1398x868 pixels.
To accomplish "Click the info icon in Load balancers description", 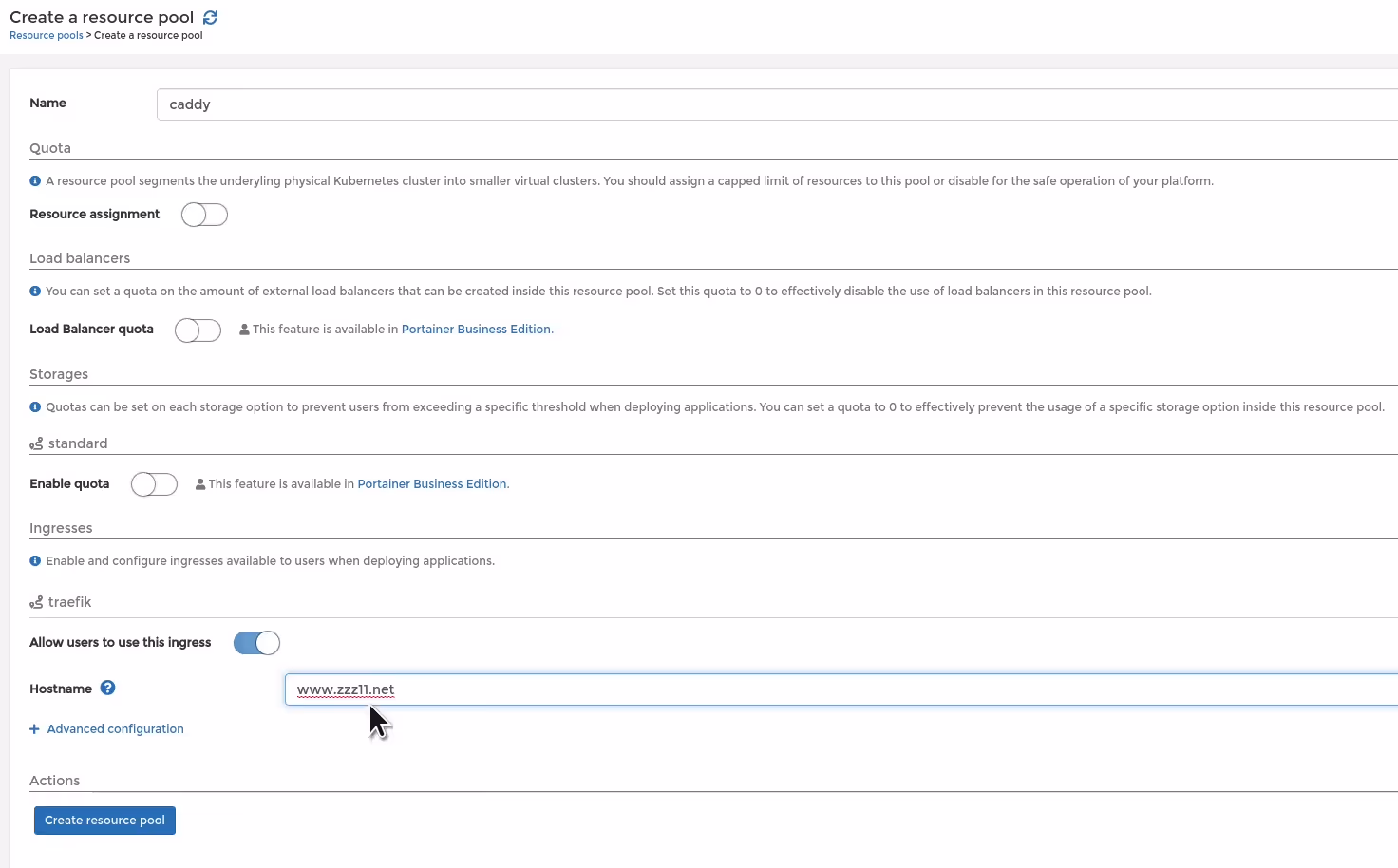I will pos(35,291).
